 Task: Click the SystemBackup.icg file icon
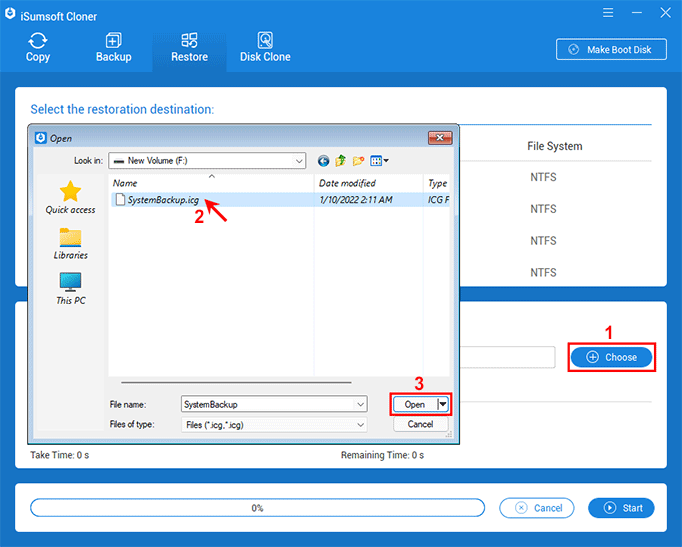[x=120, y=200]
